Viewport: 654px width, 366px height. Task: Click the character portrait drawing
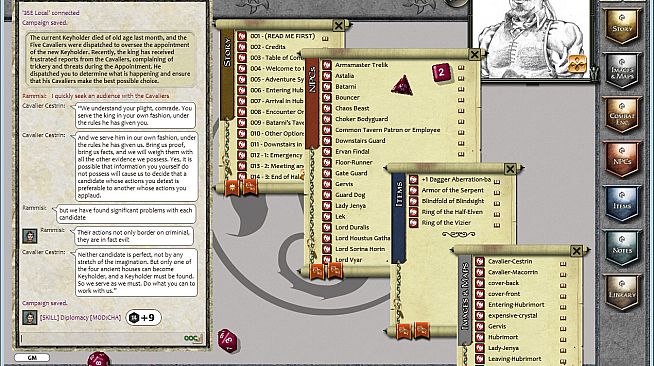tap(532, 38)
